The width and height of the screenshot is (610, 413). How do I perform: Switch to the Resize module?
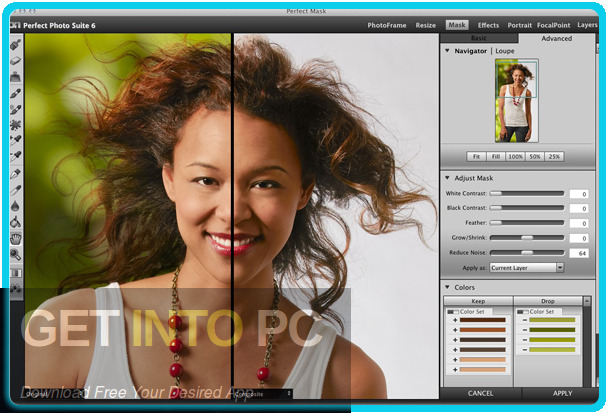click(426, 25)
